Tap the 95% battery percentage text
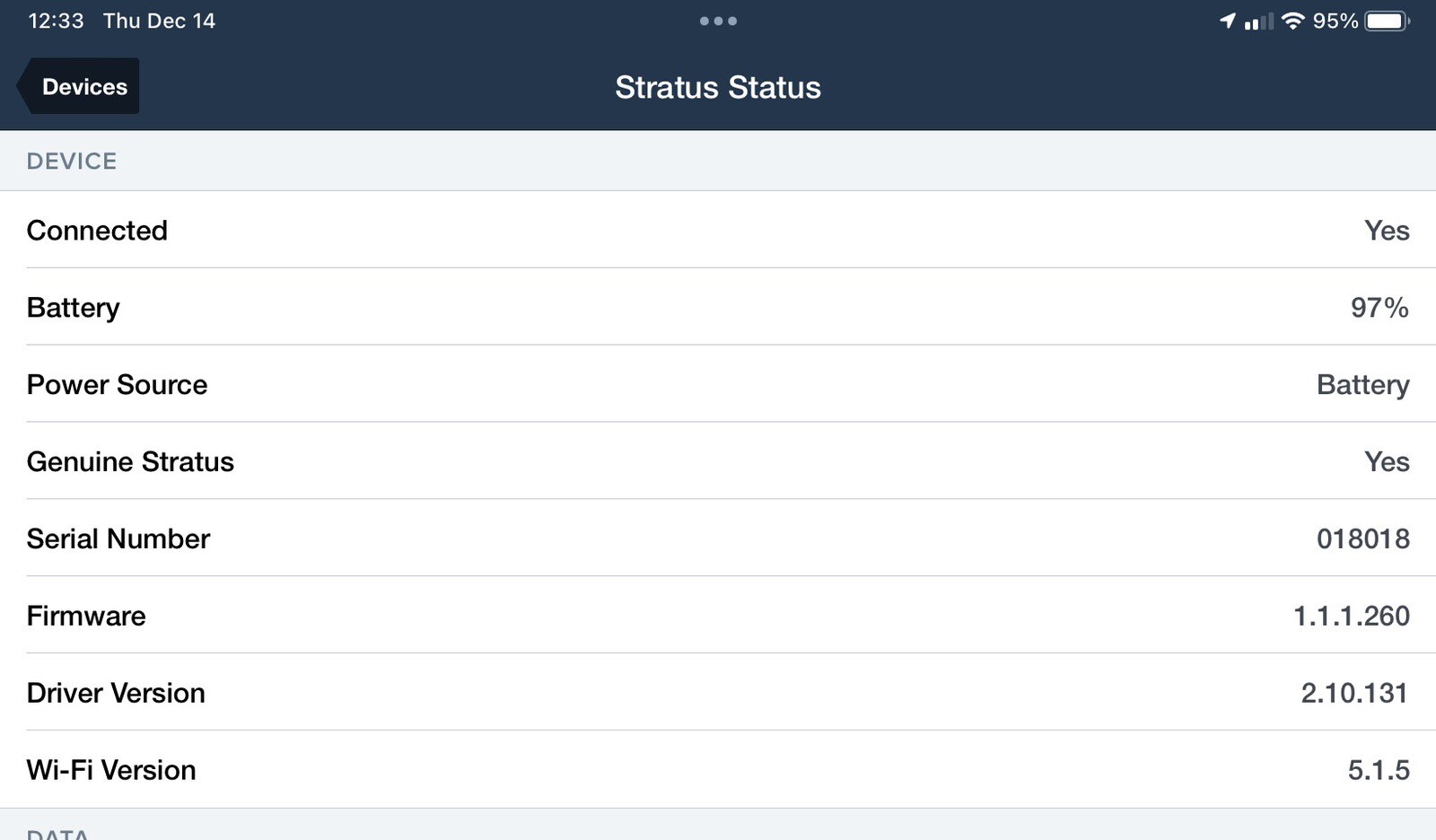Viewport: 1436px width, 840px height. (x=1335, y=21)
